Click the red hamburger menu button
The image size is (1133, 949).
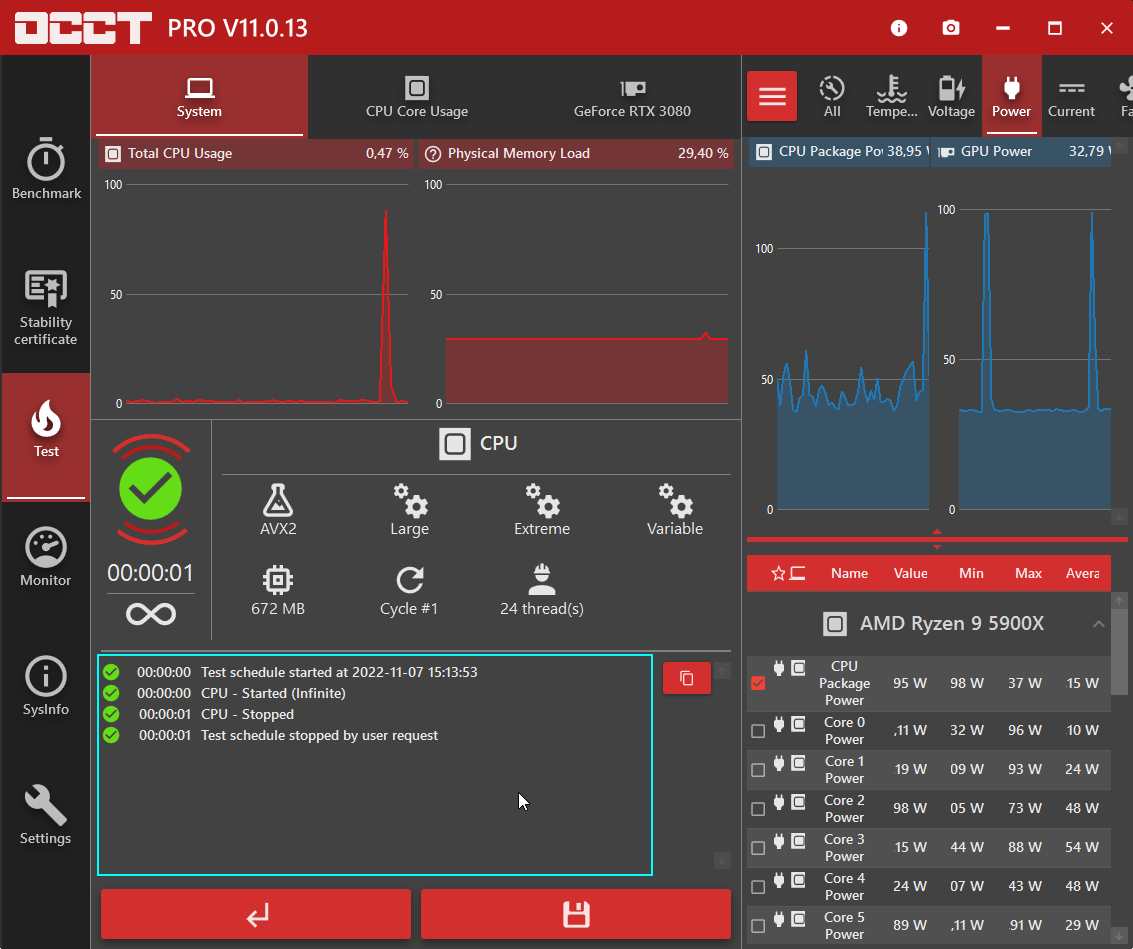(x=772, y=96)
